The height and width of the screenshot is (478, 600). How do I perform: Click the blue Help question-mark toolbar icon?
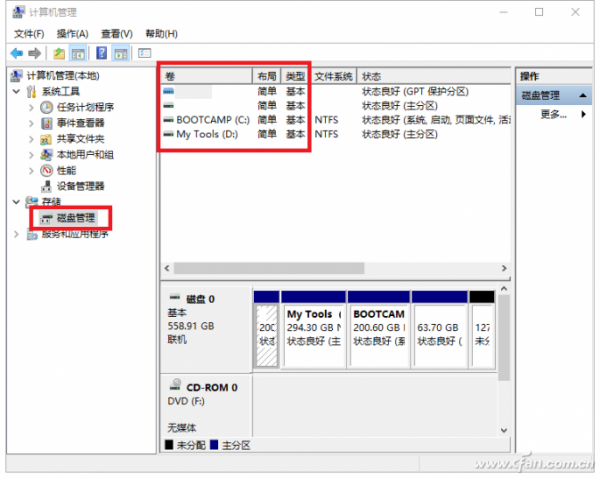pyautogui.click(x=101, y=53)
